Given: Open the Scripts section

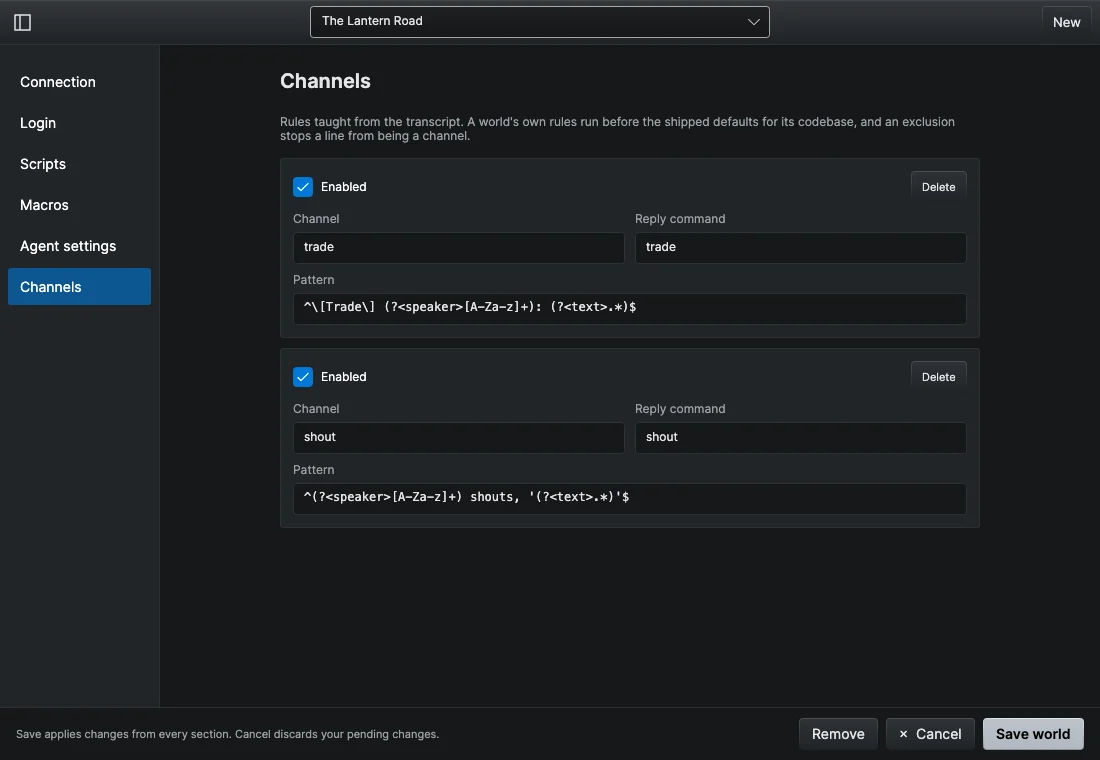Looking at the screenshot, I should 79,164.
